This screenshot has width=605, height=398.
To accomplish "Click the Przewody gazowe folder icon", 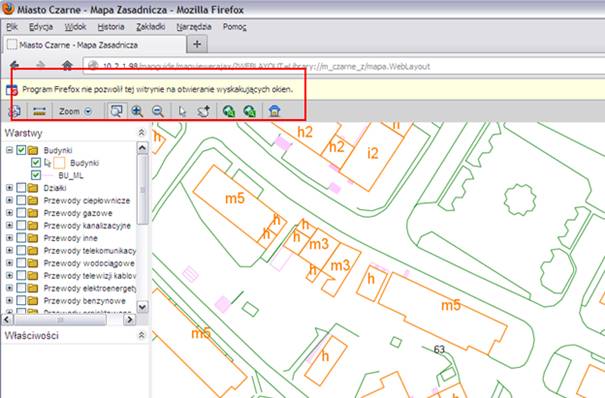I will point(33,213).
